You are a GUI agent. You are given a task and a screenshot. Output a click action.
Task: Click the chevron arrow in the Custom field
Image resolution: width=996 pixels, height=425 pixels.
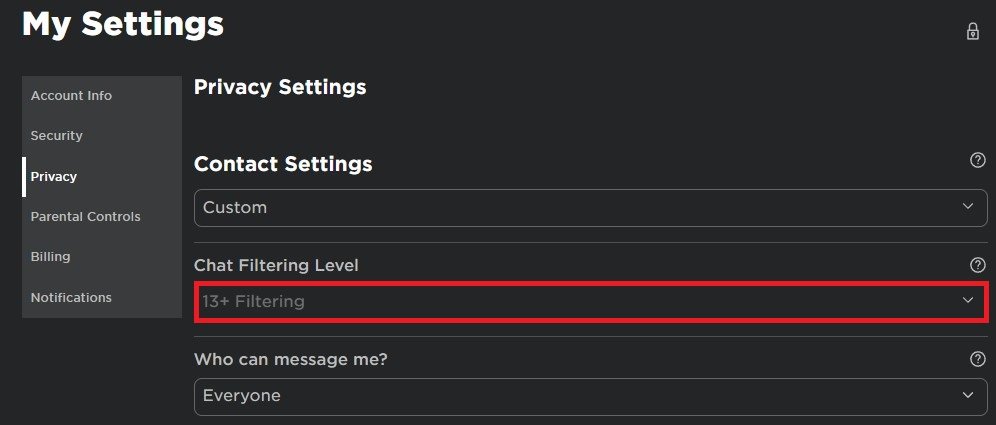point(967,207)
